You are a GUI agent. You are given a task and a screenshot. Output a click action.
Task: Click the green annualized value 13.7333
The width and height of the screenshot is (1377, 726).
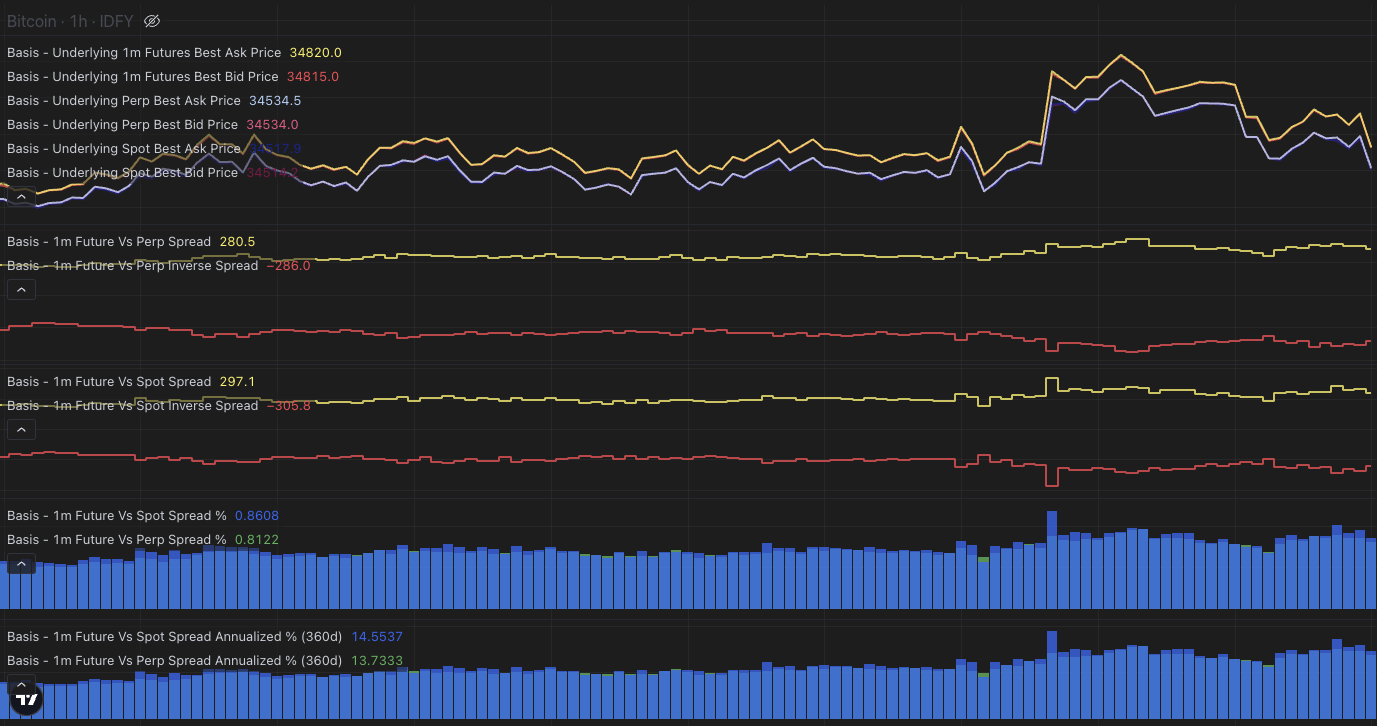point(377,660)
